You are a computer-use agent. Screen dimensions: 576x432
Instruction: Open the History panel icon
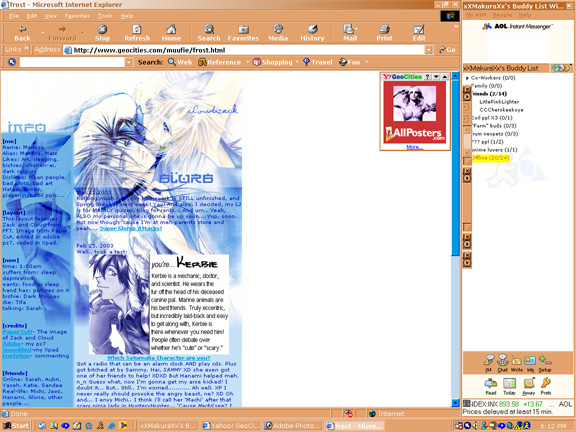pyautogui.click(x=312, y=33)
